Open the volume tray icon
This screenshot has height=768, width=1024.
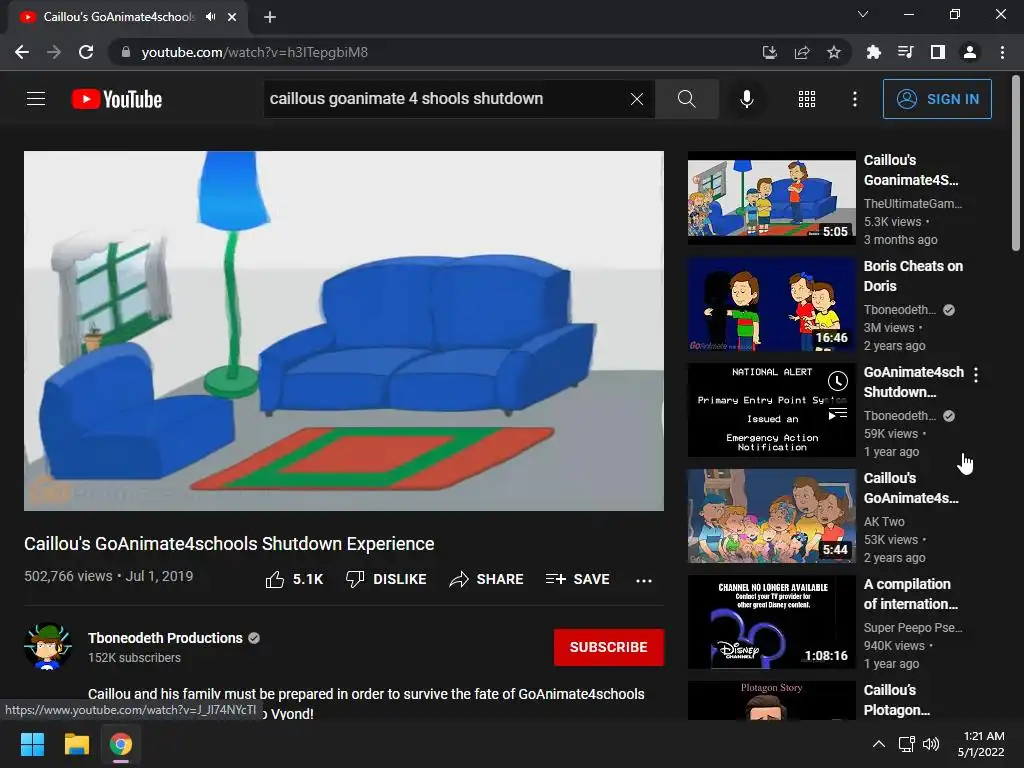point(931,744)
